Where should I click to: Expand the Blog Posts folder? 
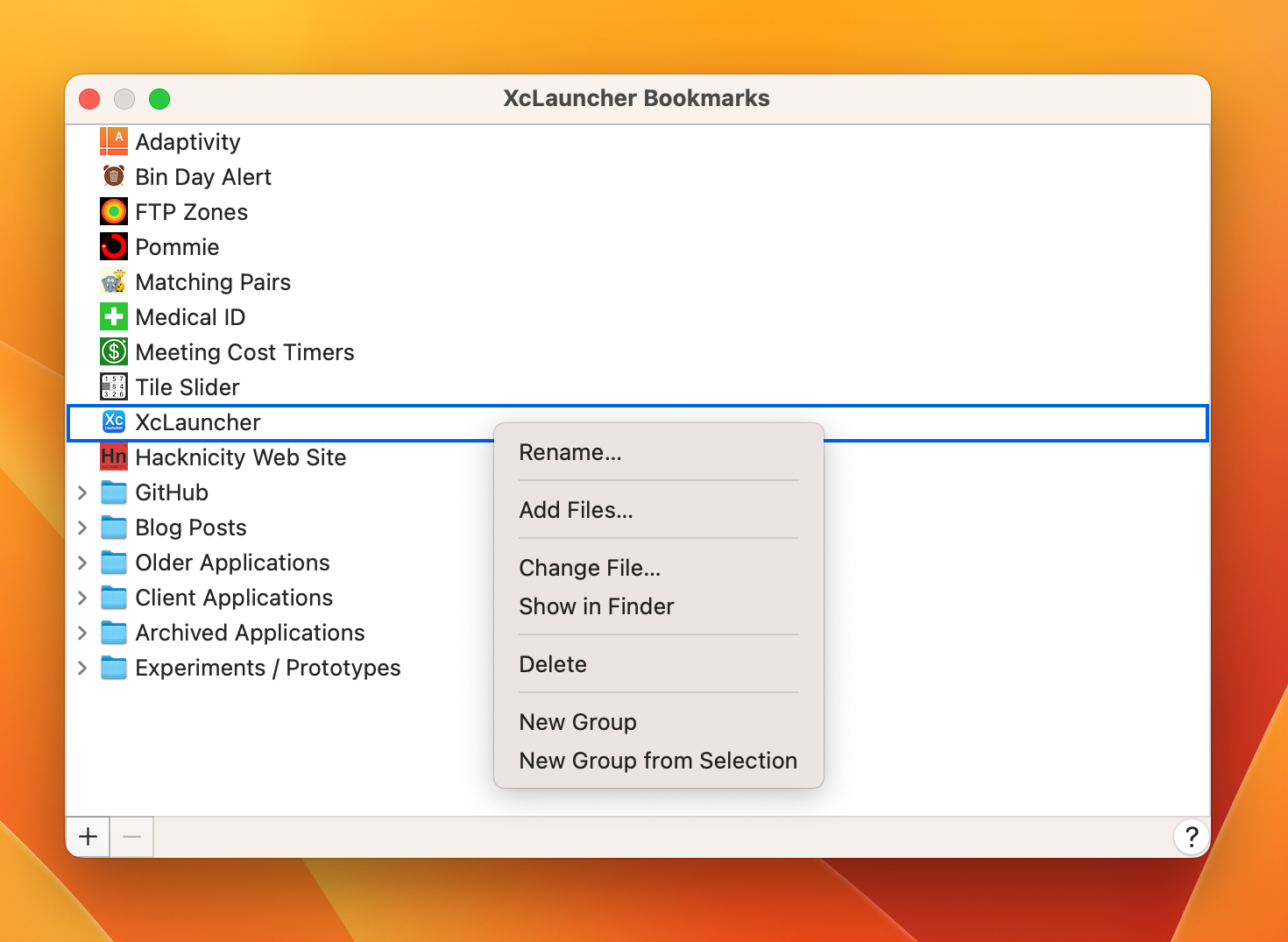pos(82,528)
